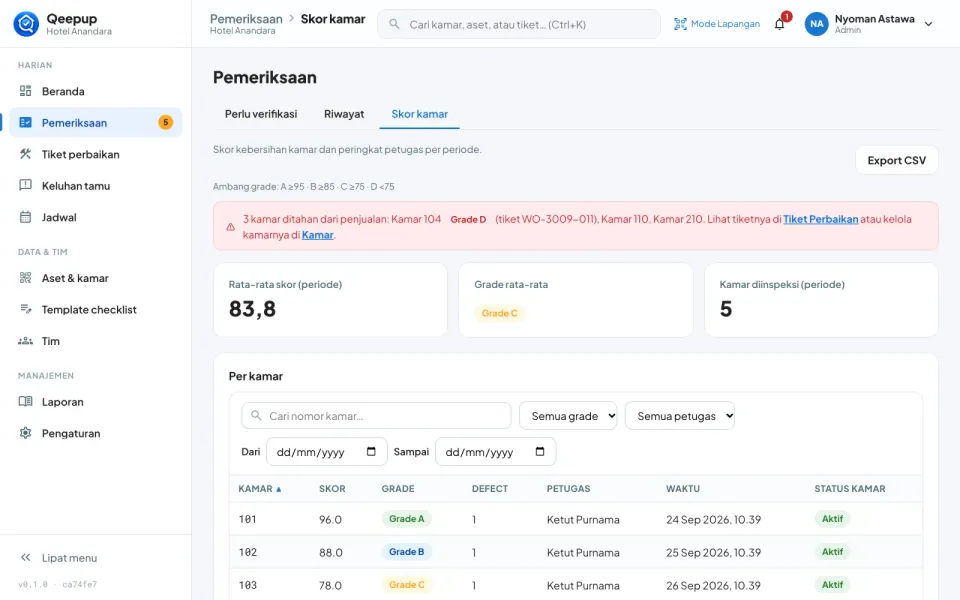The height and width of the screenshot is (600, 960).
Task: Click the magnifier icon in global search
Action: 394,24
